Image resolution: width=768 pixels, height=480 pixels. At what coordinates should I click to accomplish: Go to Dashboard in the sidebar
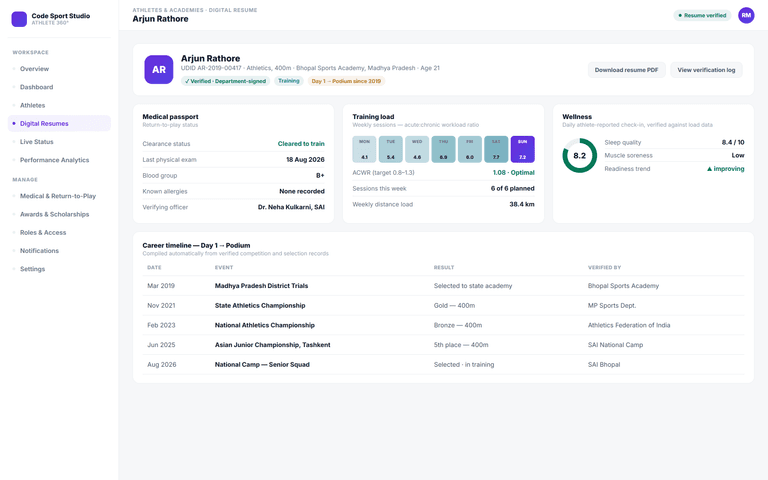click(59, 87)
